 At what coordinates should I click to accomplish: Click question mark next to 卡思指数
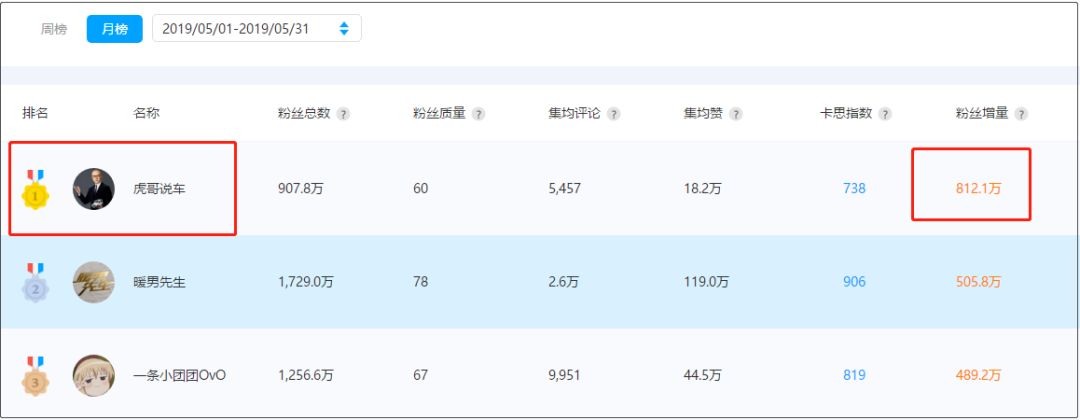(x=885, y=114)
